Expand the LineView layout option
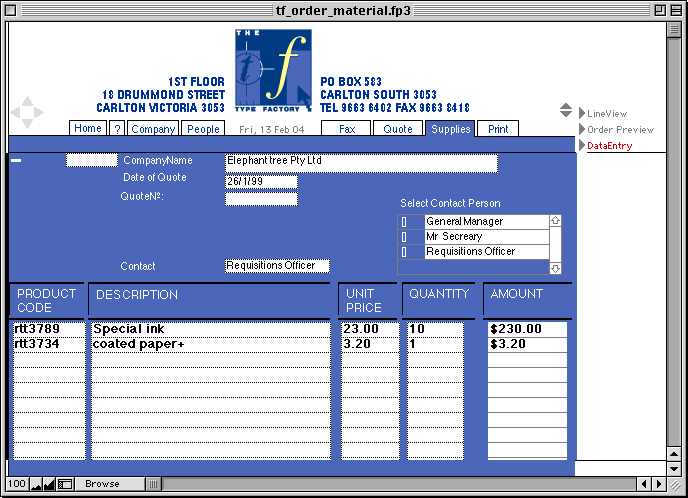Viewport: 688px width, 498px height. click(582, 114)
